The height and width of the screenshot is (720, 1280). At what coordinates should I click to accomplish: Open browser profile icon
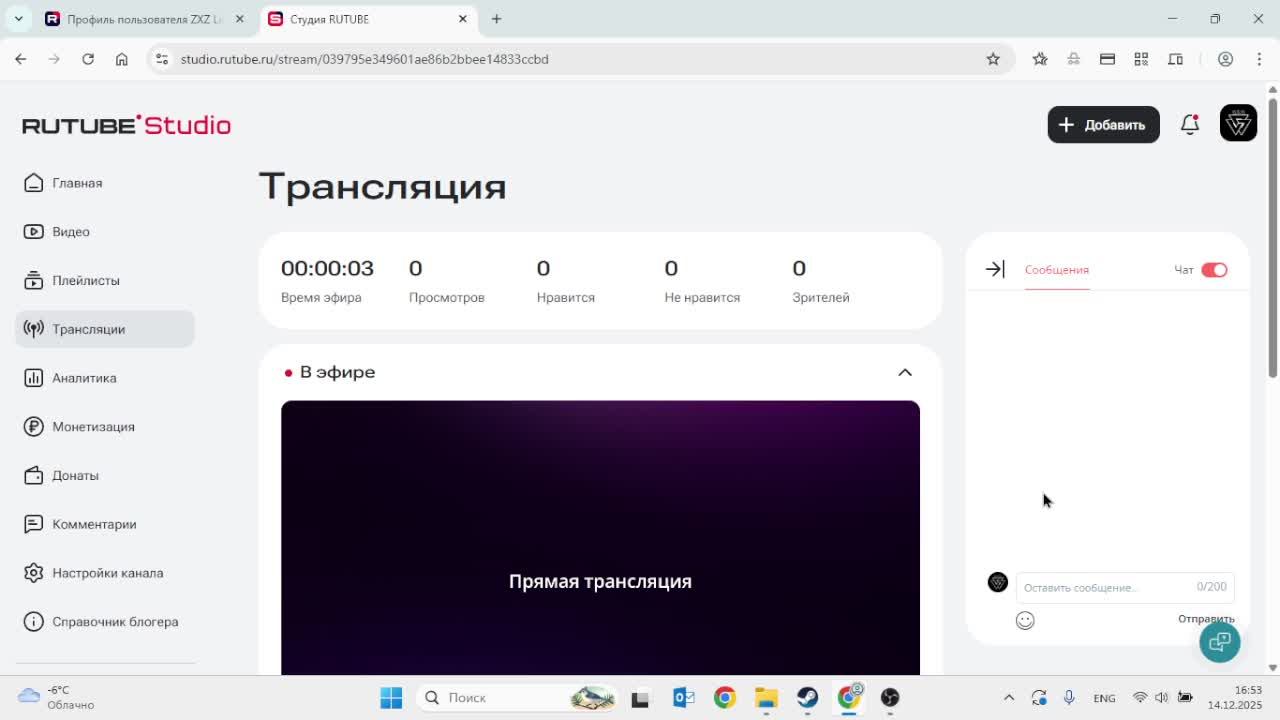point(1225,59)
